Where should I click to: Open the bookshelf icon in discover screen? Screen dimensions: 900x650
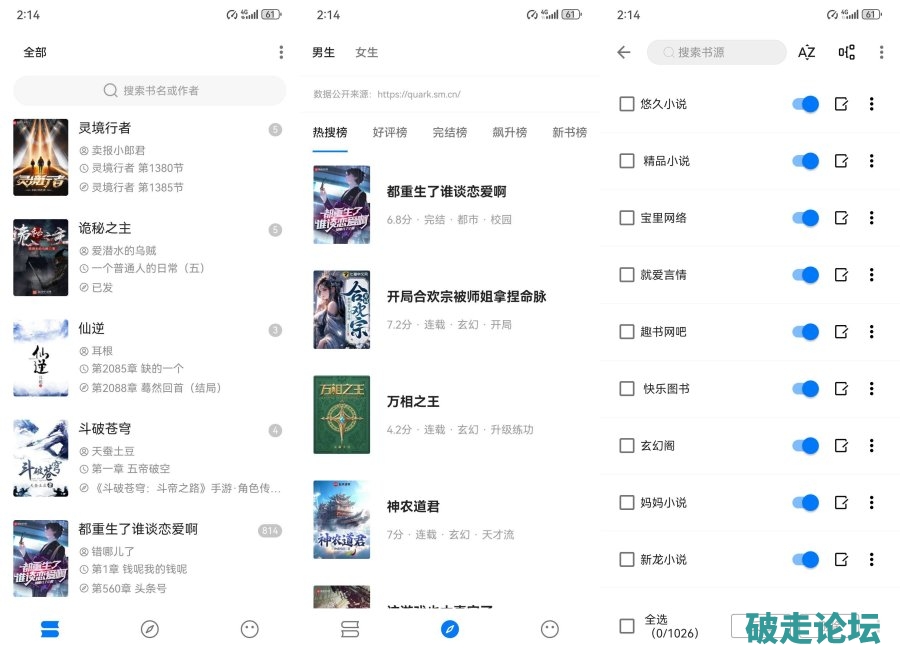pos(350,629)
